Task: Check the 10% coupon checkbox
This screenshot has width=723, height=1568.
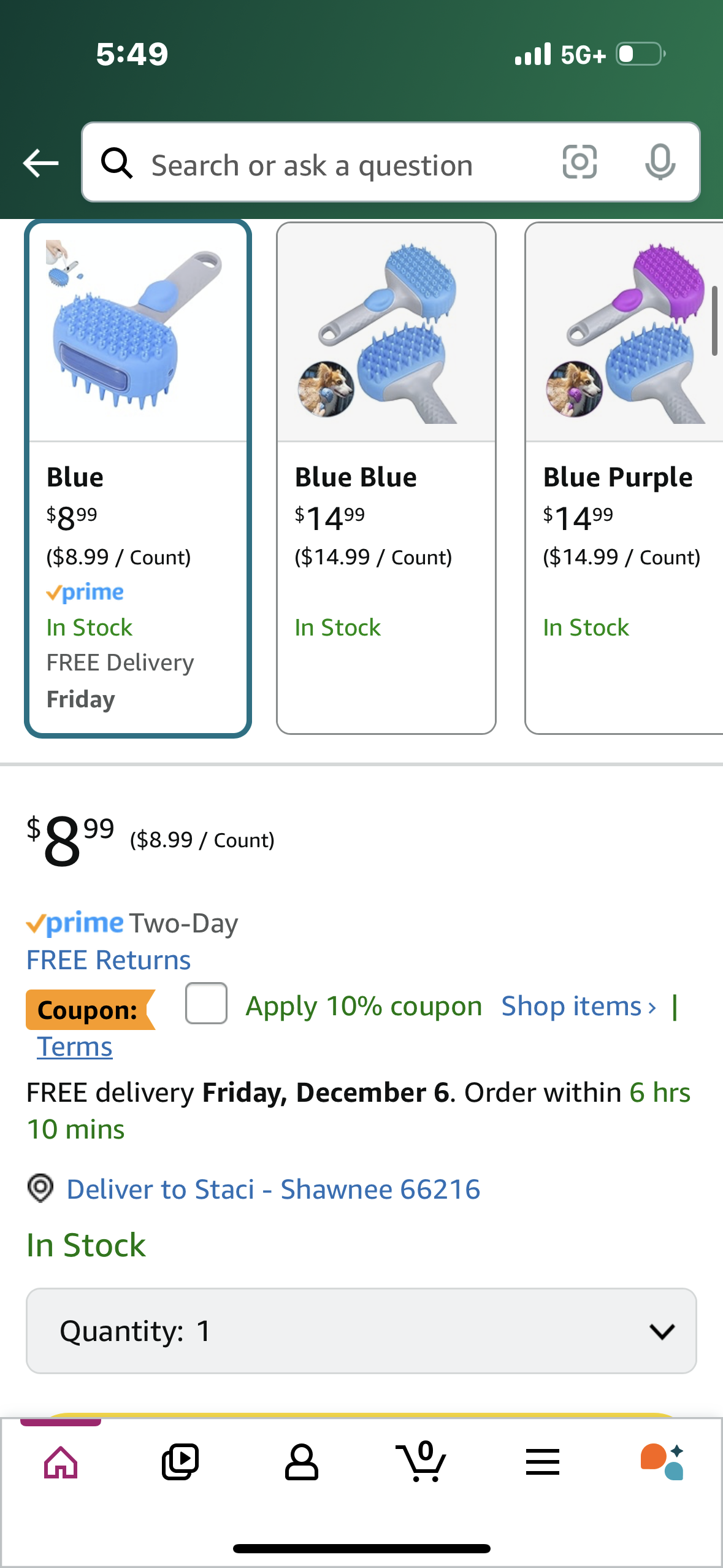Action: click(206, 1004)
